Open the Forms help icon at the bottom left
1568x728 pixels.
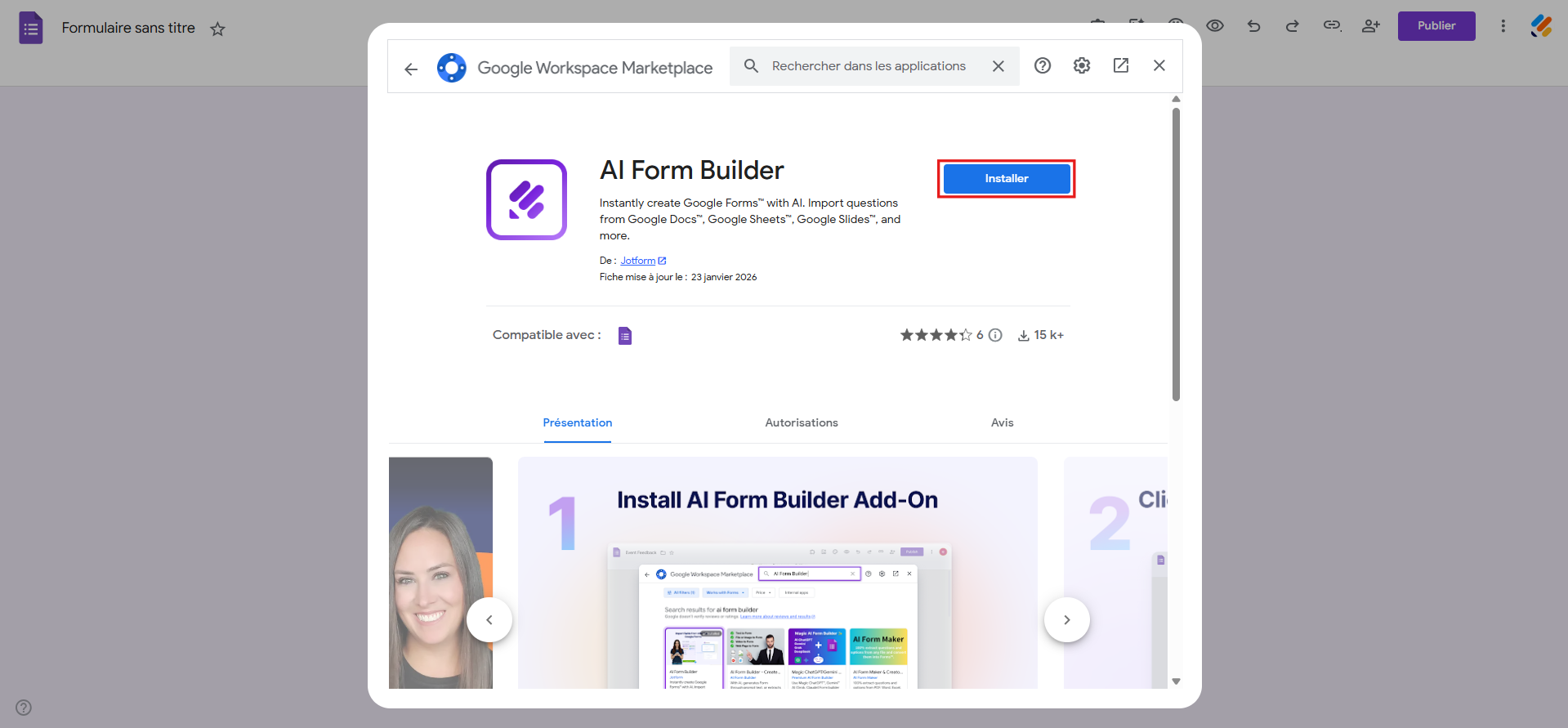point(24,708)
